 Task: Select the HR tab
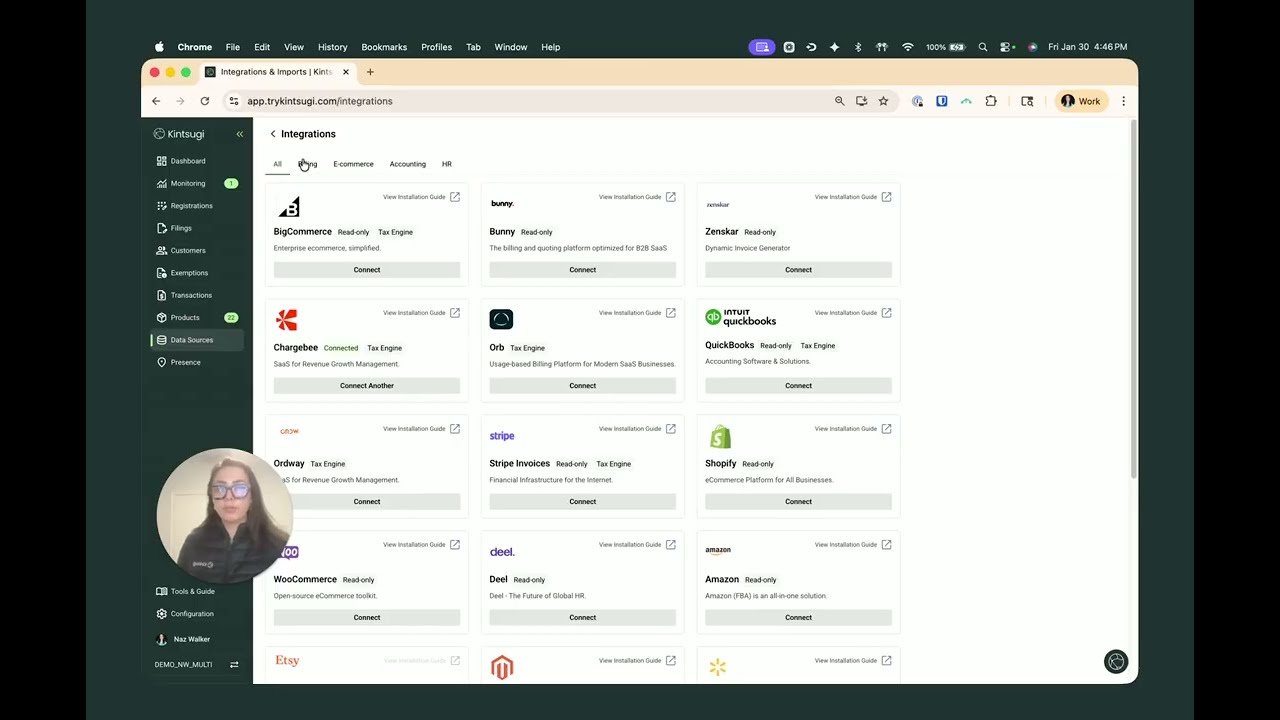tap(447, 164)
